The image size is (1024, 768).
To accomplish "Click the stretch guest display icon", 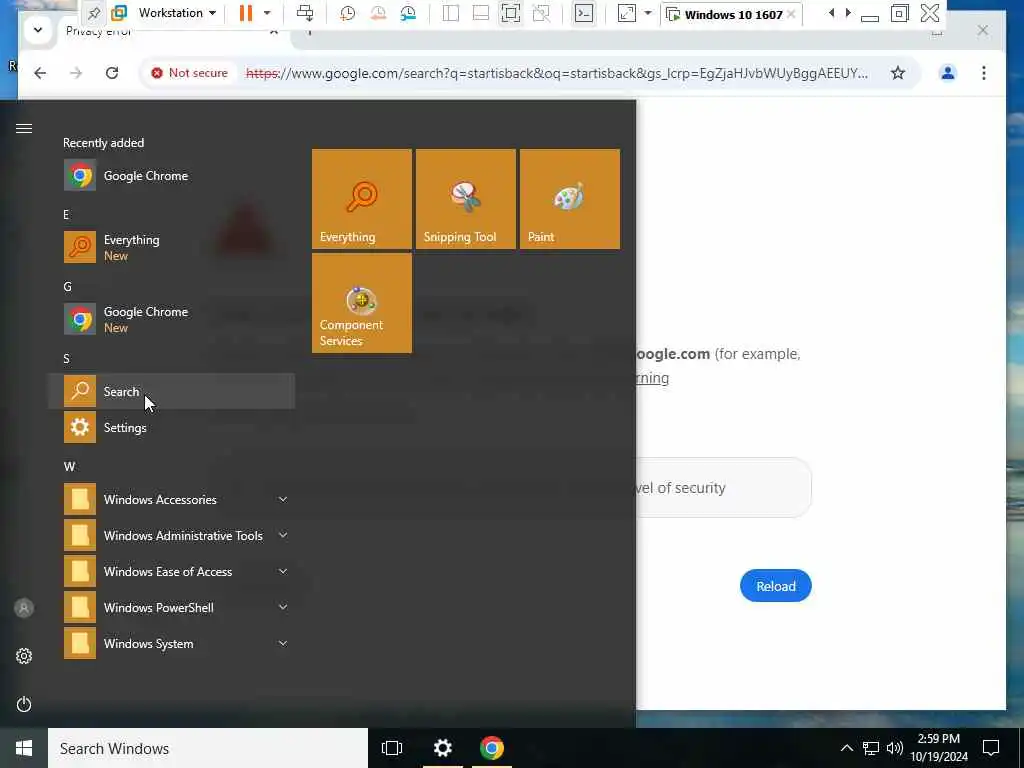I will coord(626,13).
